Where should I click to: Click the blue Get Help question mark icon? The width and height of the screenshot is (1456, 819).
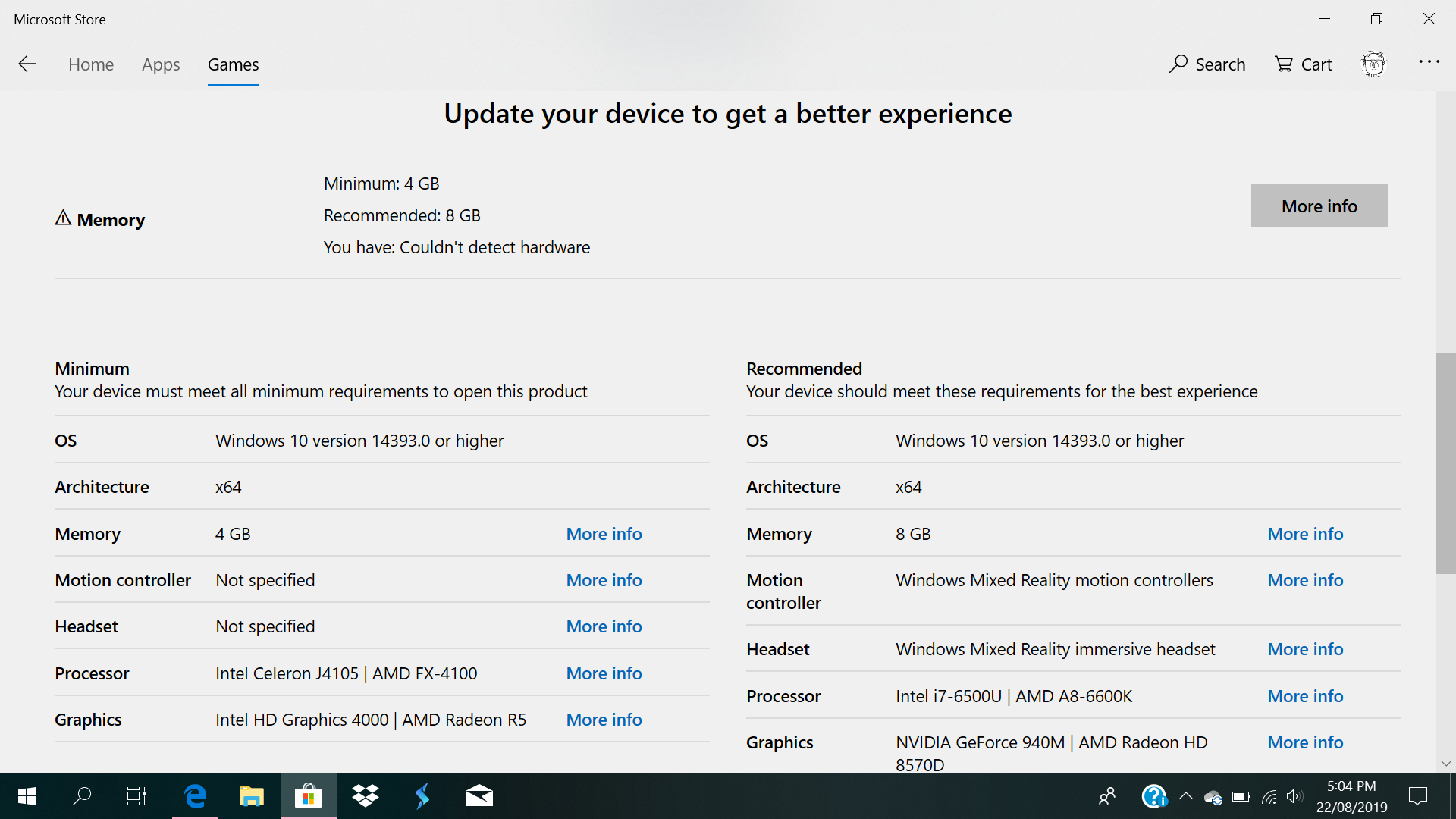tap(1153, 796)
